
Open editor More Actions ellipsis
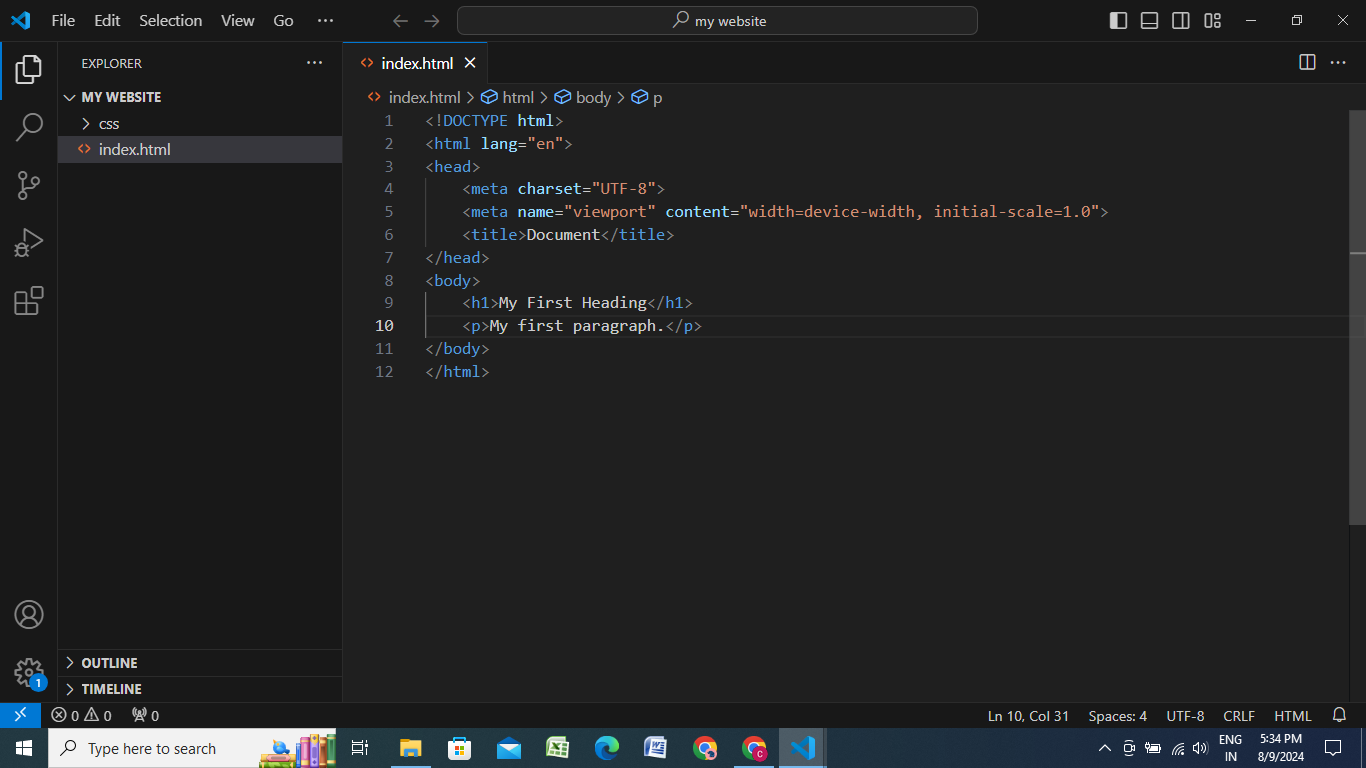click(1338, 62)
